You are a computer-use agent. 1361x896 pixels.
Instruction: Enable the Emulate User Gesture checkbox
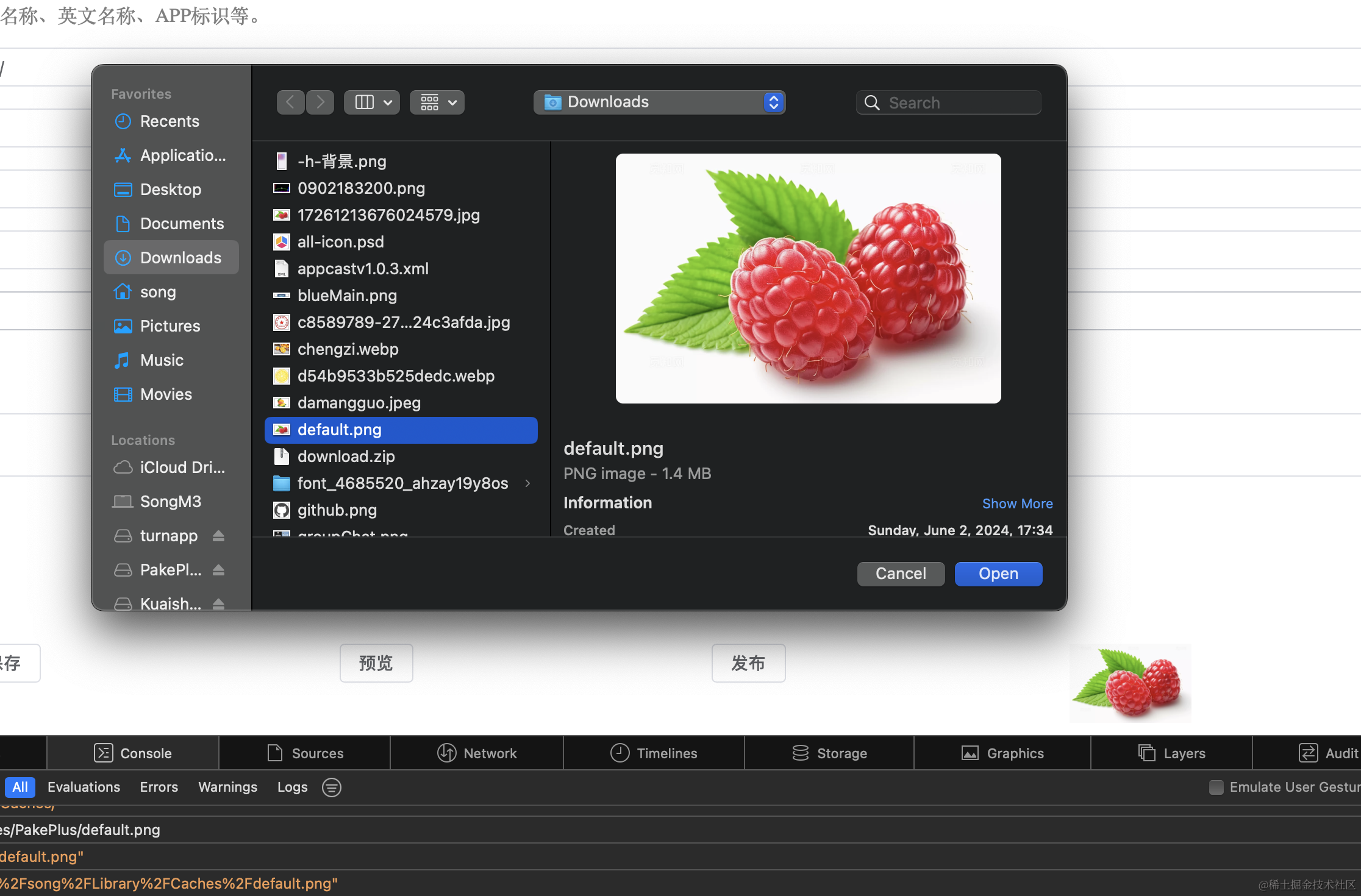[1216, 788]
